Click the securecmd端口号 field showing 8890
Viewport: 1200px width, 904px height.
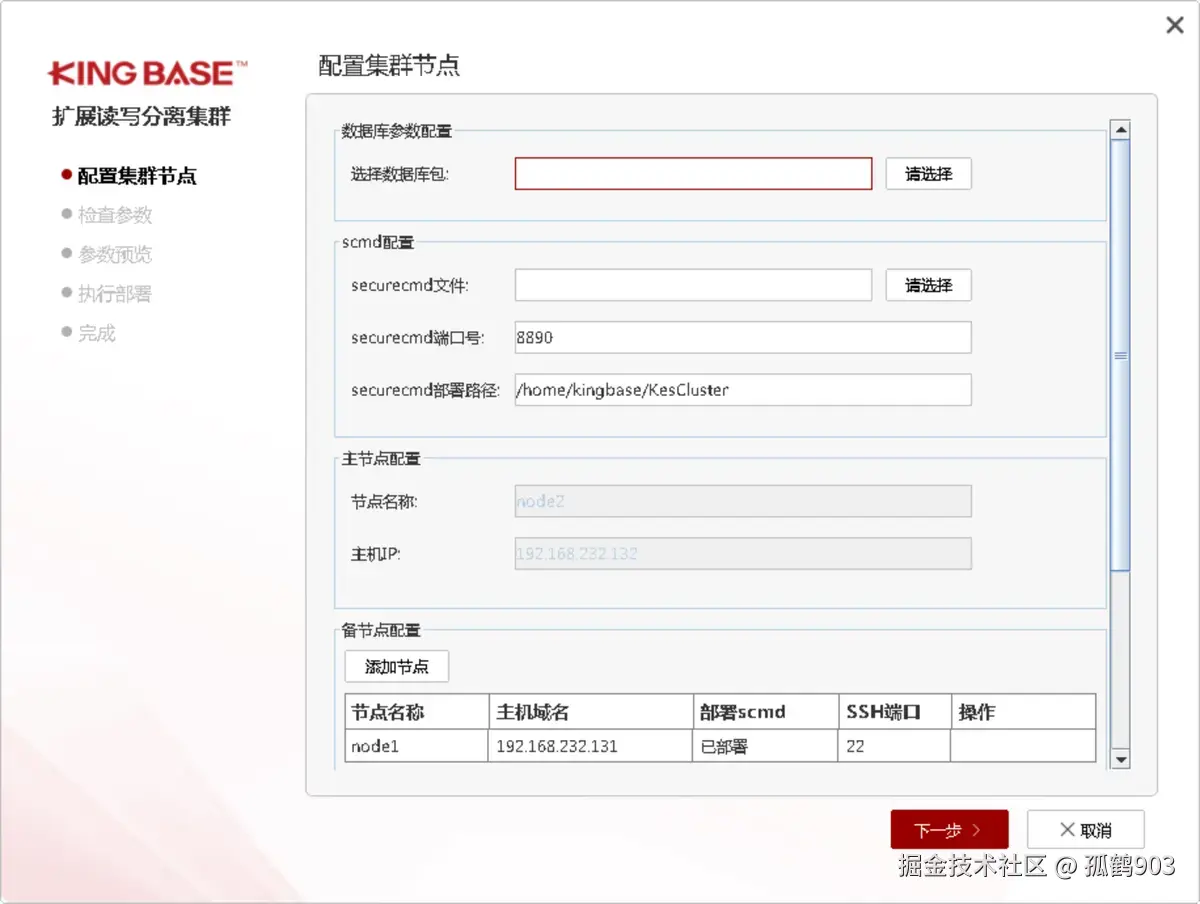(743, 338)
